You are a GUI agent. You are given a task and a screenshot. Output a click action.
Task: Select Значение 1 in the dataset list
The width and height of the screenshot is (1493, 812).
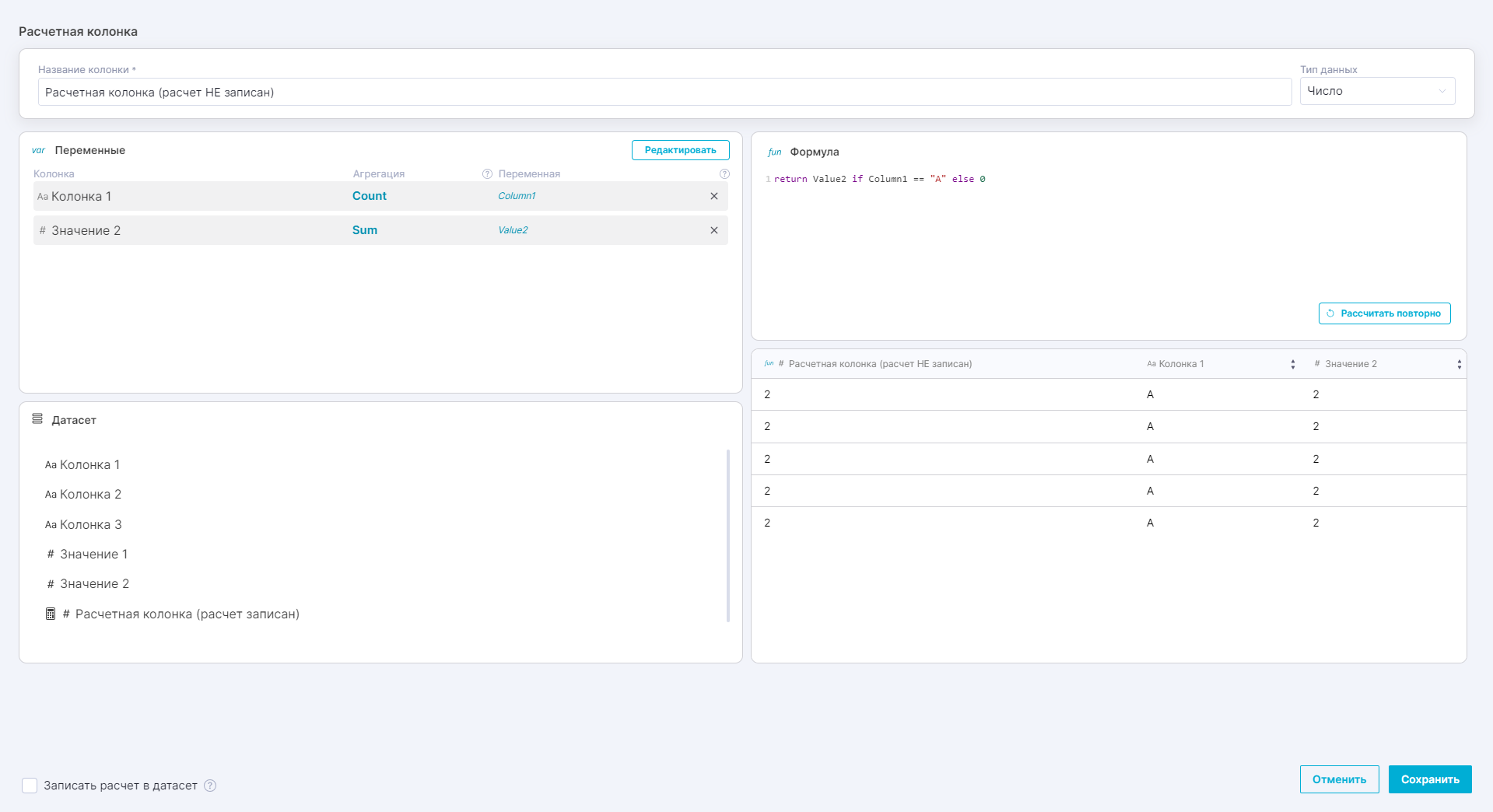pyautogui.click(x=93, y=554)
